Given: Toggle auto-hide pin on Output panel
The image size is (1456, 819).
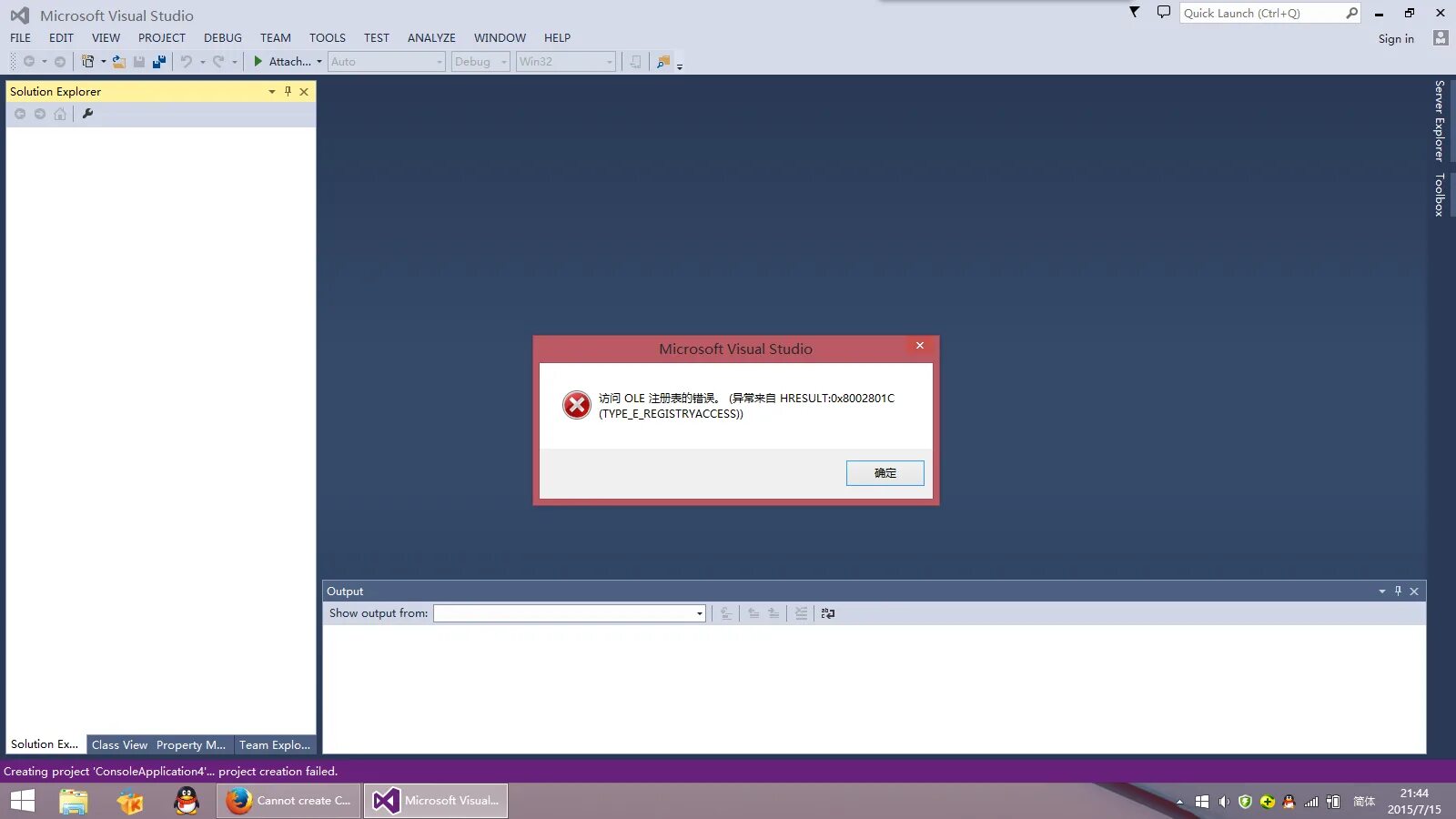Looking at the screenshot, I should click(1399, 591).
